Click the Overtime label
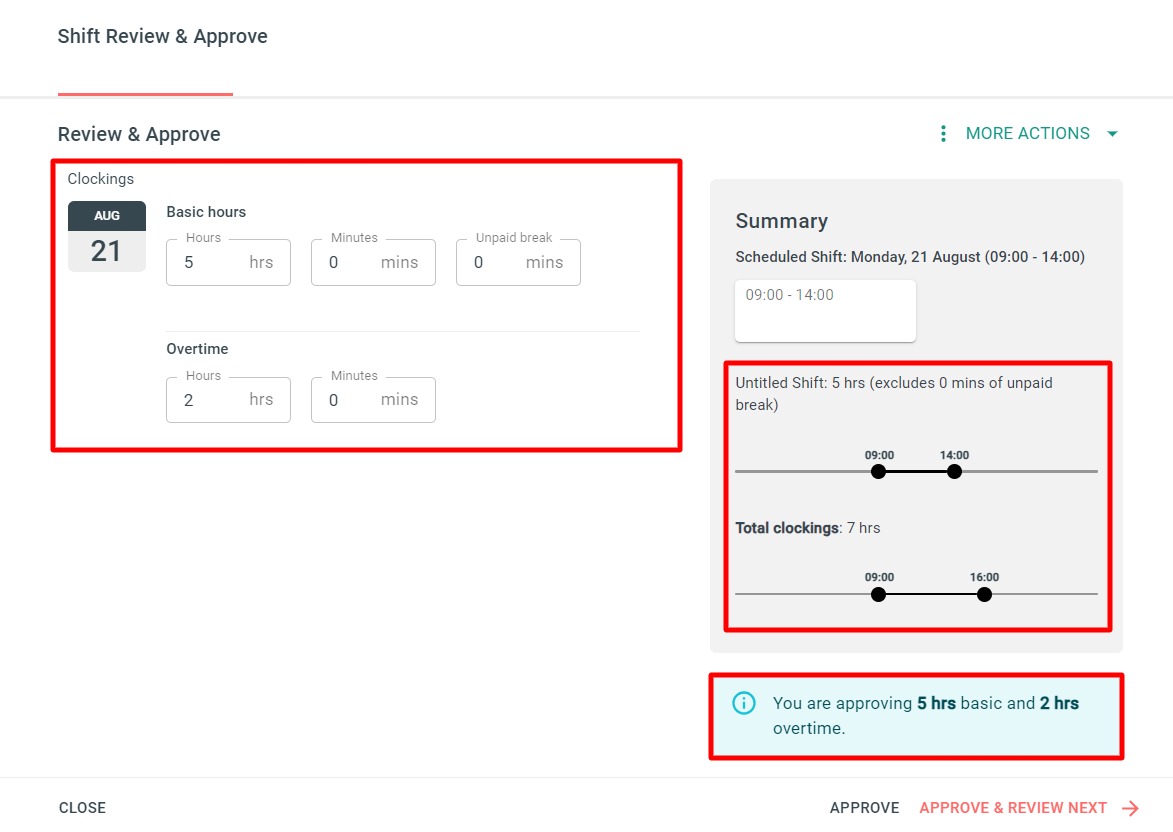 tap(197, 349)
